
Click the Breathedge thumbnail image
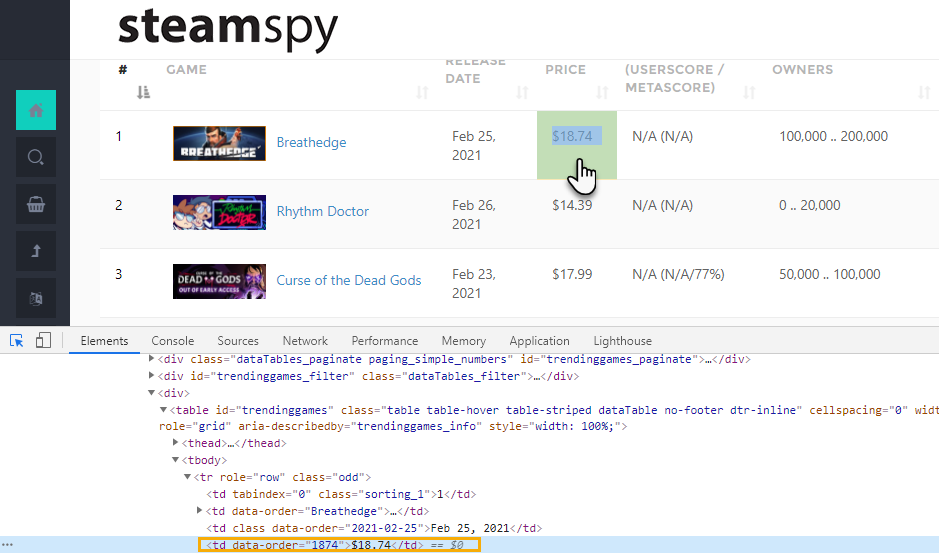(219, 143)
